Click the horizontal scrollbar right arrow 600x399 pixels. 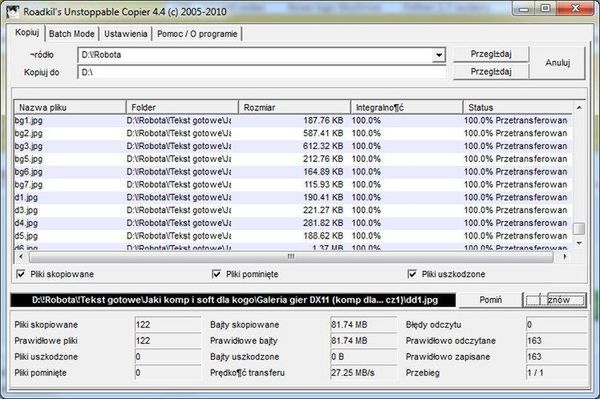(x=565, y=256)
